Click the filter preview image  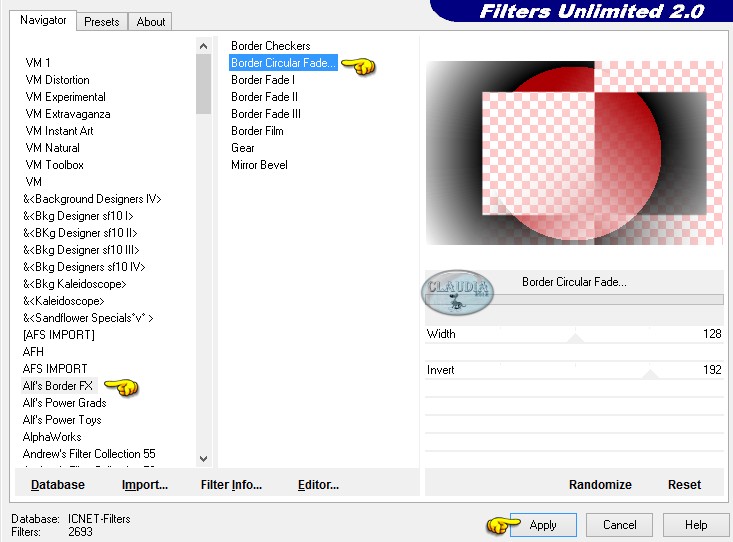pyautogui.click(x=574, y=153)
